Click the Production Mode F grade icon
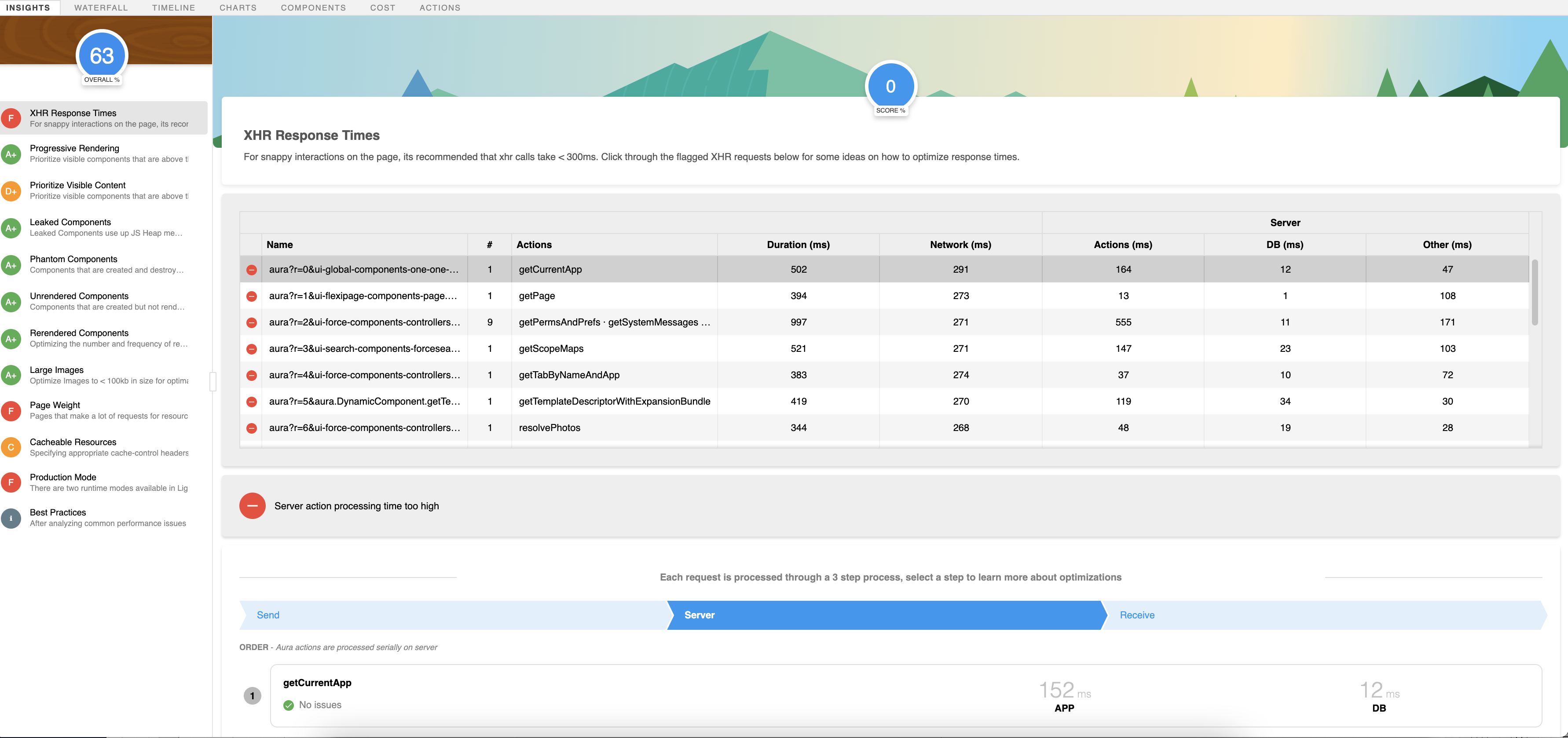 coord(11,482)
